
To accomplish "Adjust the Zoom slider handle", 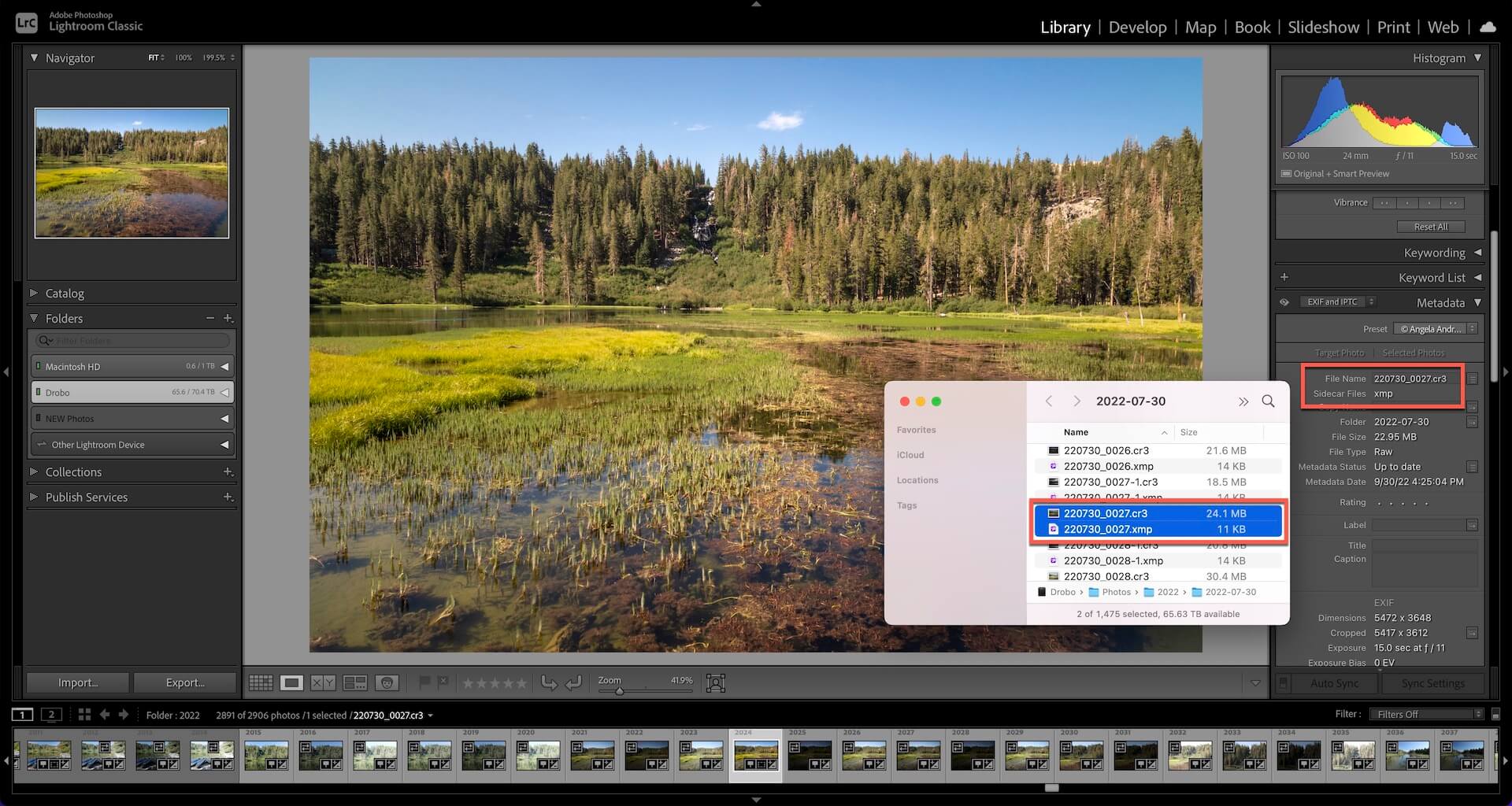I will (x=620, y=690).
